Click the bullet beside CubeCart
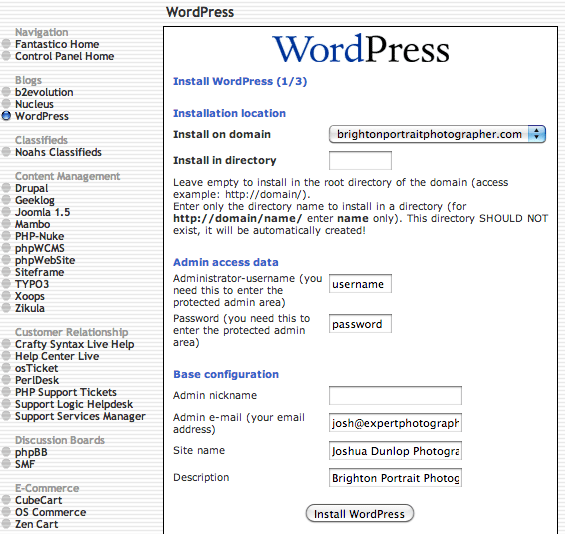The width and height of the screenshot is (565, 534). [6, 500]
